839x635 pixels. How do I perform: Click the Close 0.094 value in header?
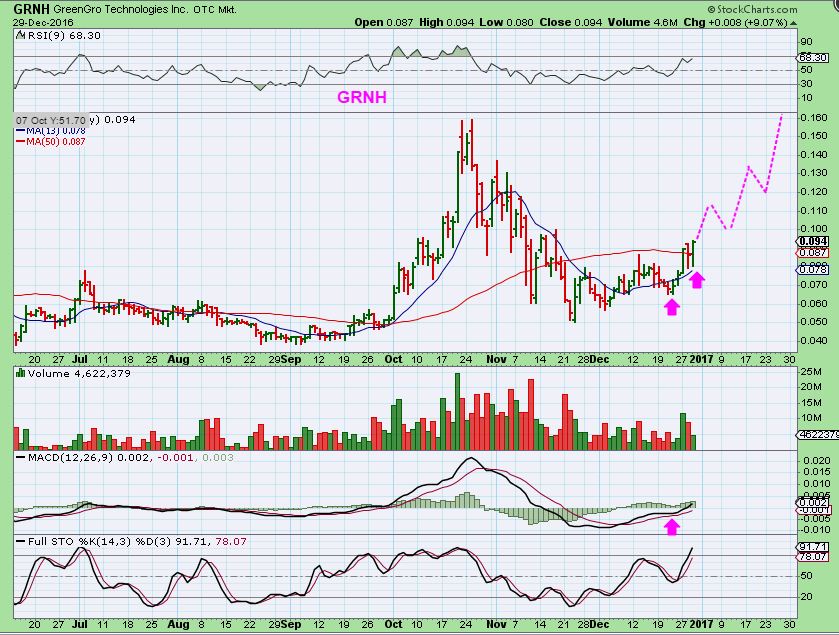pos(570,22)
